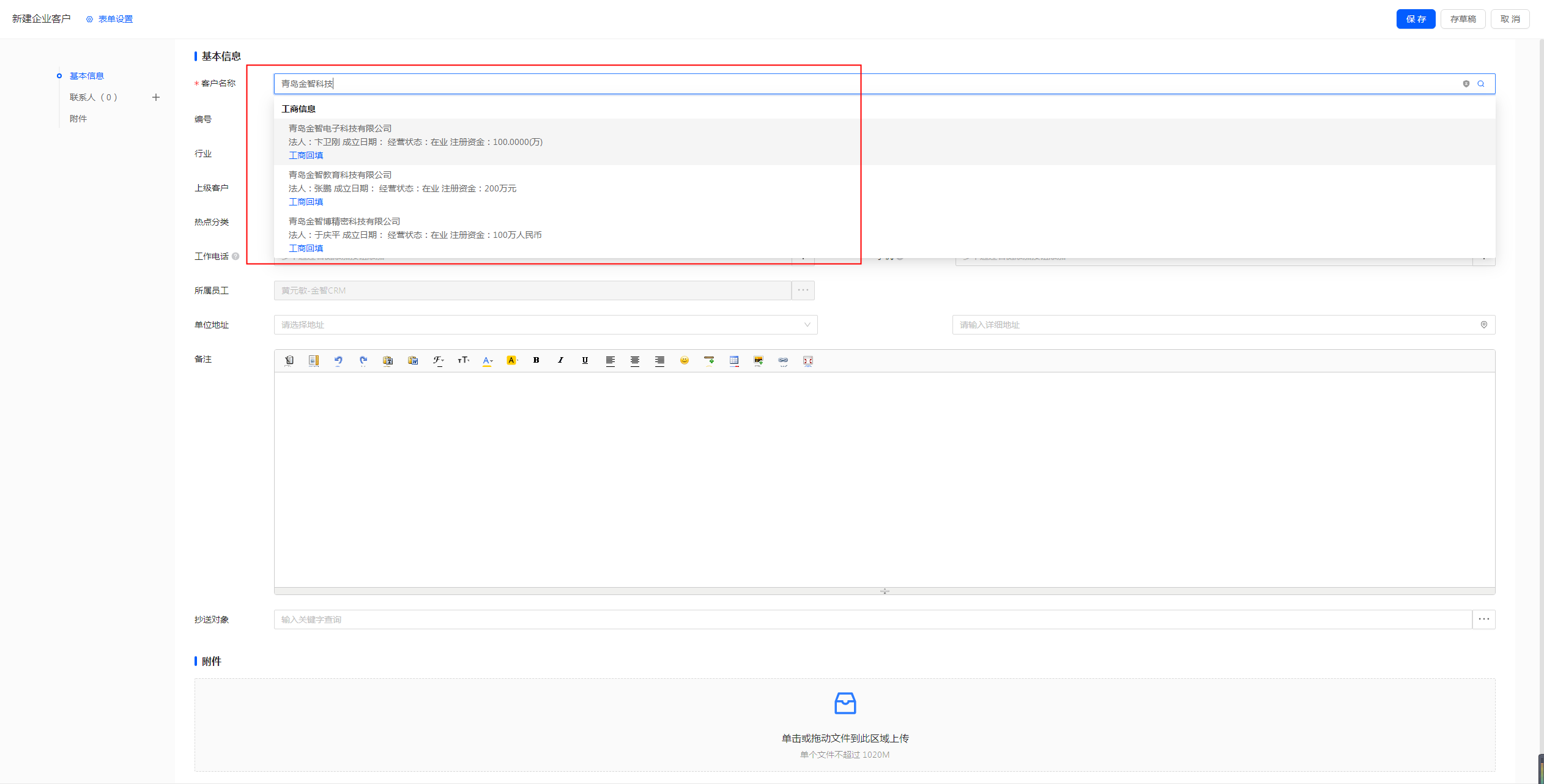
Task: Click resize handle at bottom of remarks editor
Action: [885, 591]
